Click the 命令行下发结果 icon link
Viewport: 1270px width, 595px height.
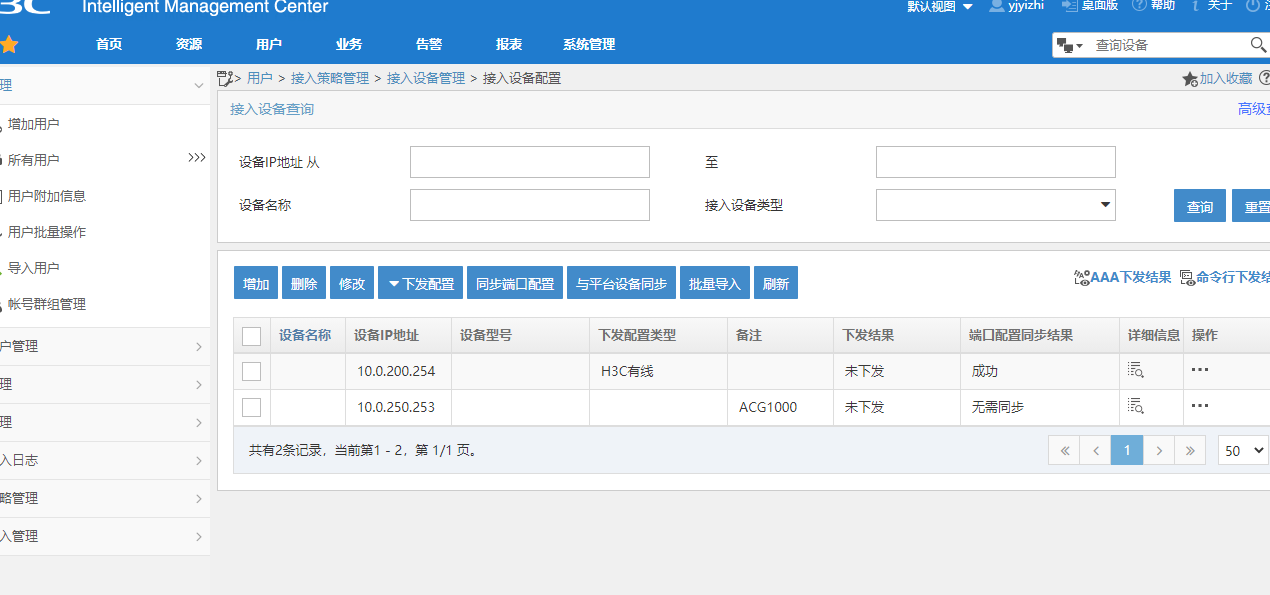pos(1187,278)
